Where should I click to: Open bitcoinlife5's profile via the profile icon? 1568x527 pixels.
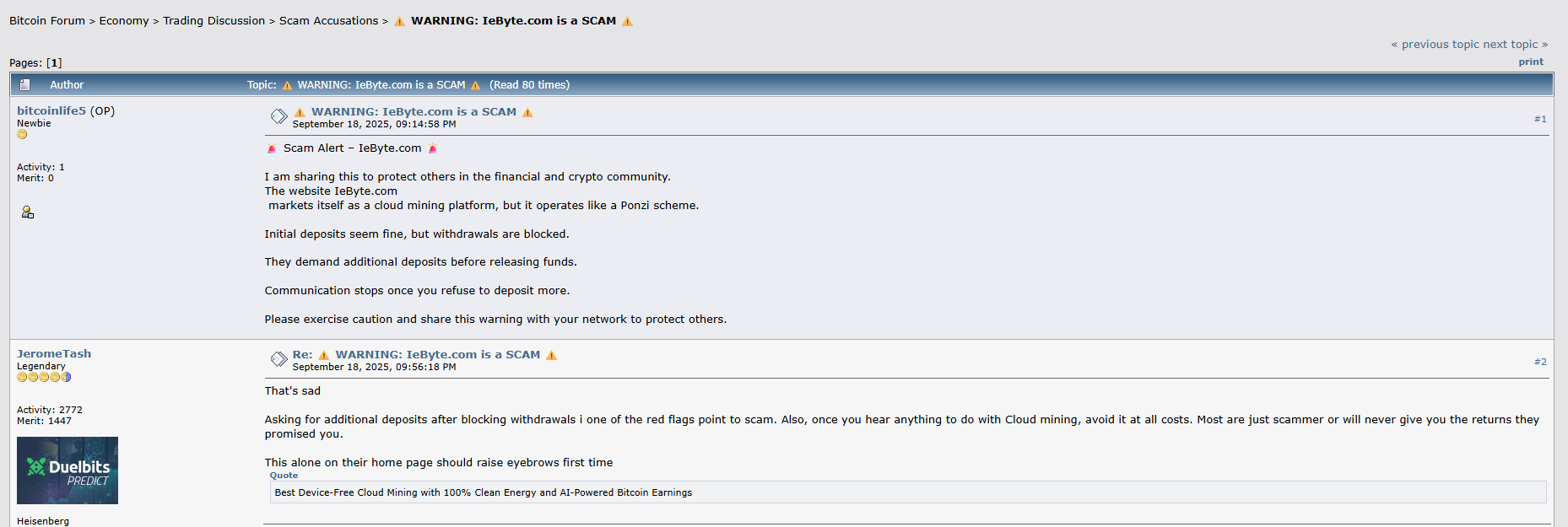[x=28, y=212]
